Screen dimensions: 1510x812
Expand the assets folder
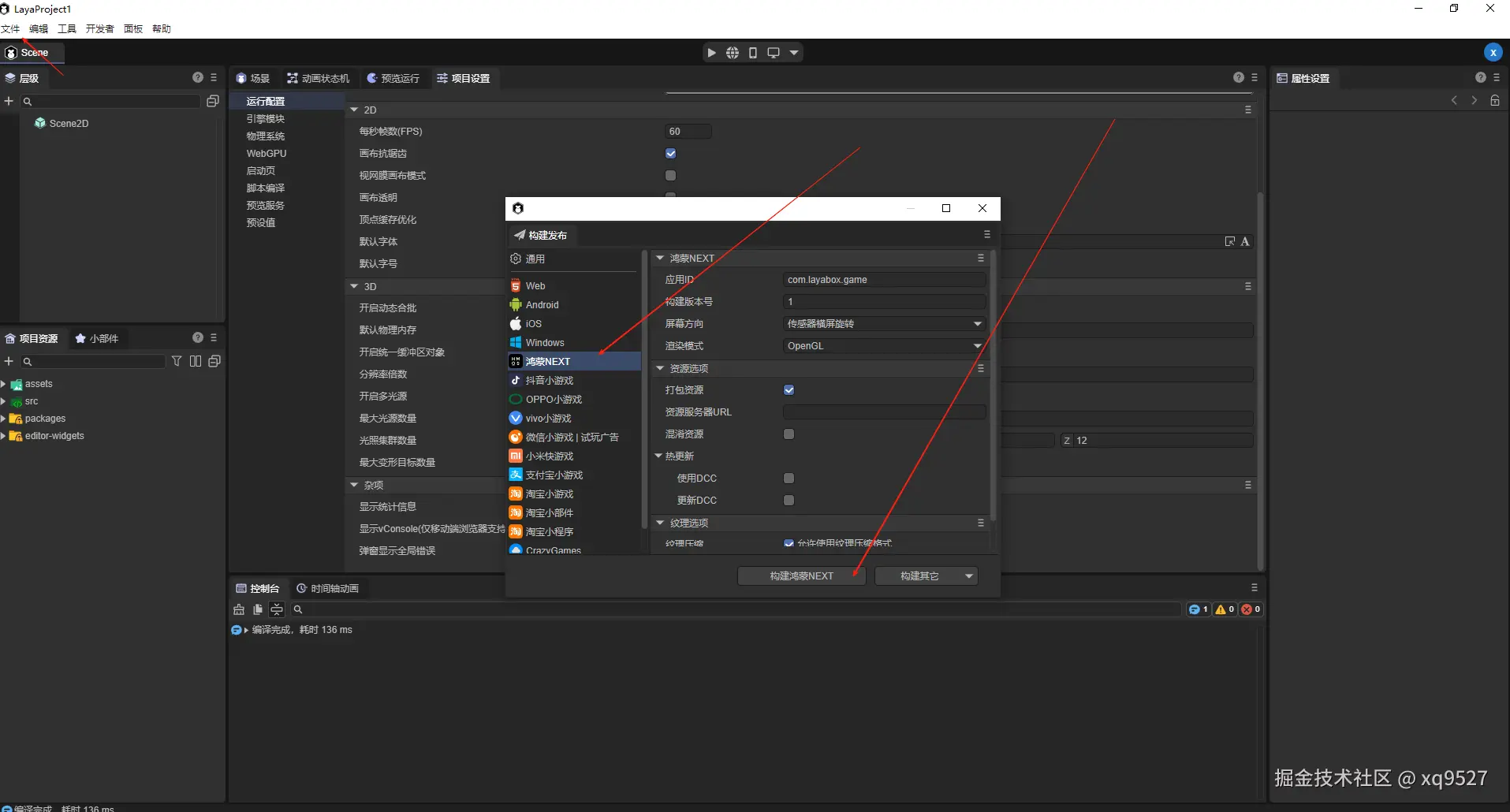[4, 384]
